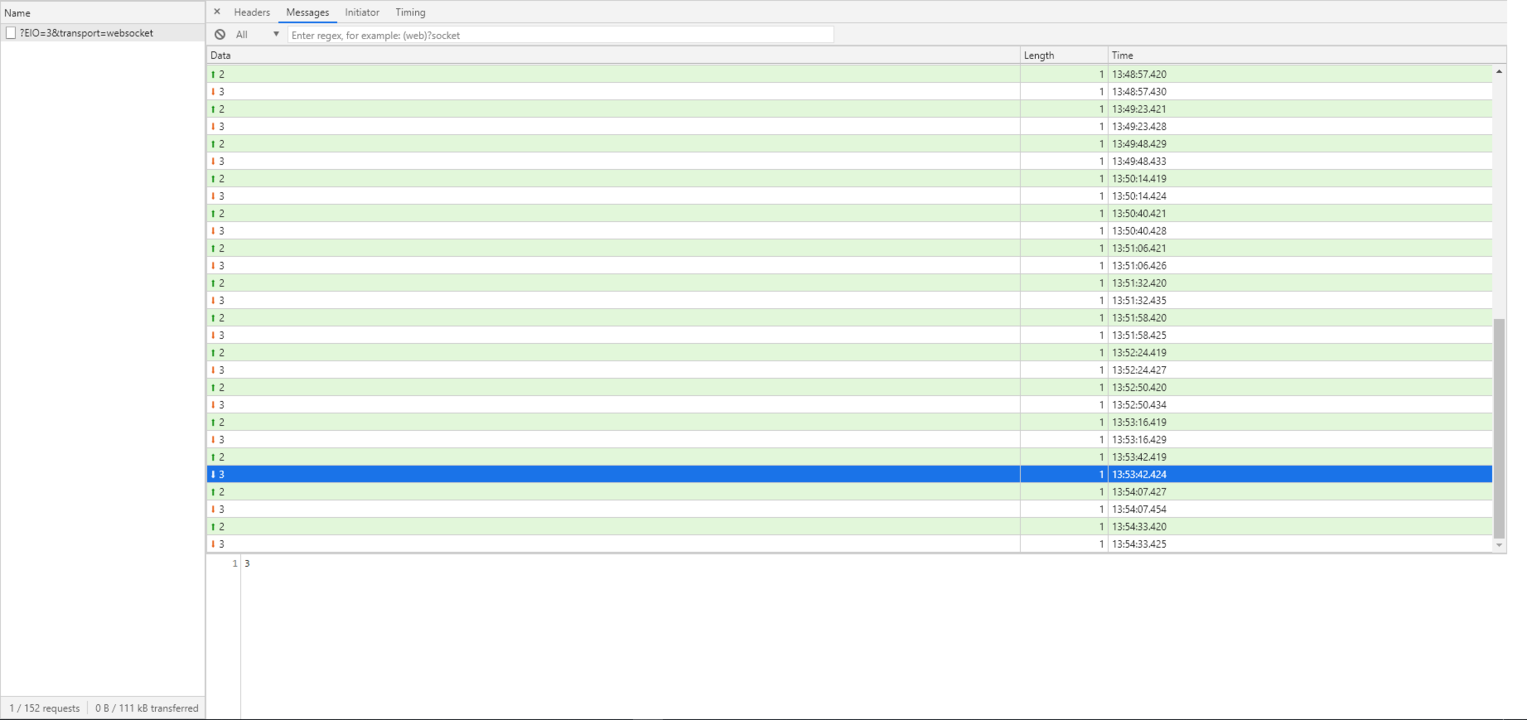Select sent message at 13:50:40.421
The image size is (1527, 720).
click(849, 213)
